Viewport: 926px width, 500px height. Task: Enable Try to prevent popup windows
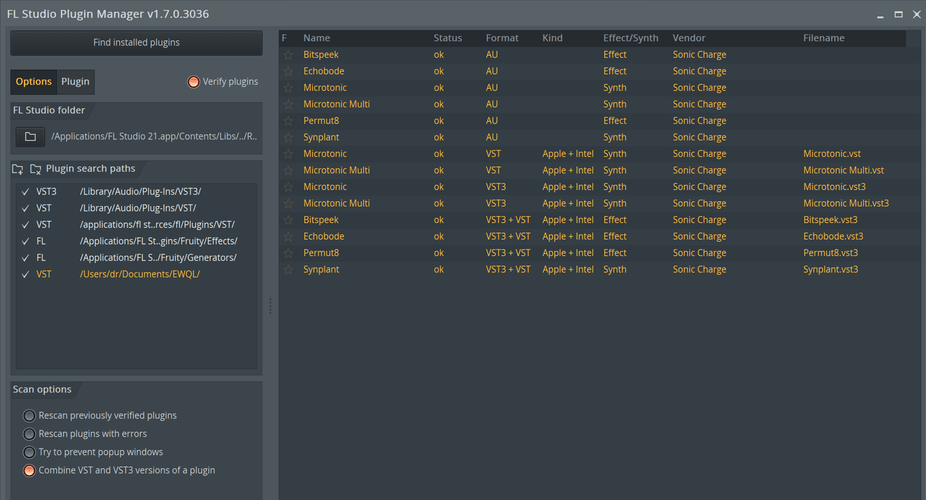[x=29, y=452]
